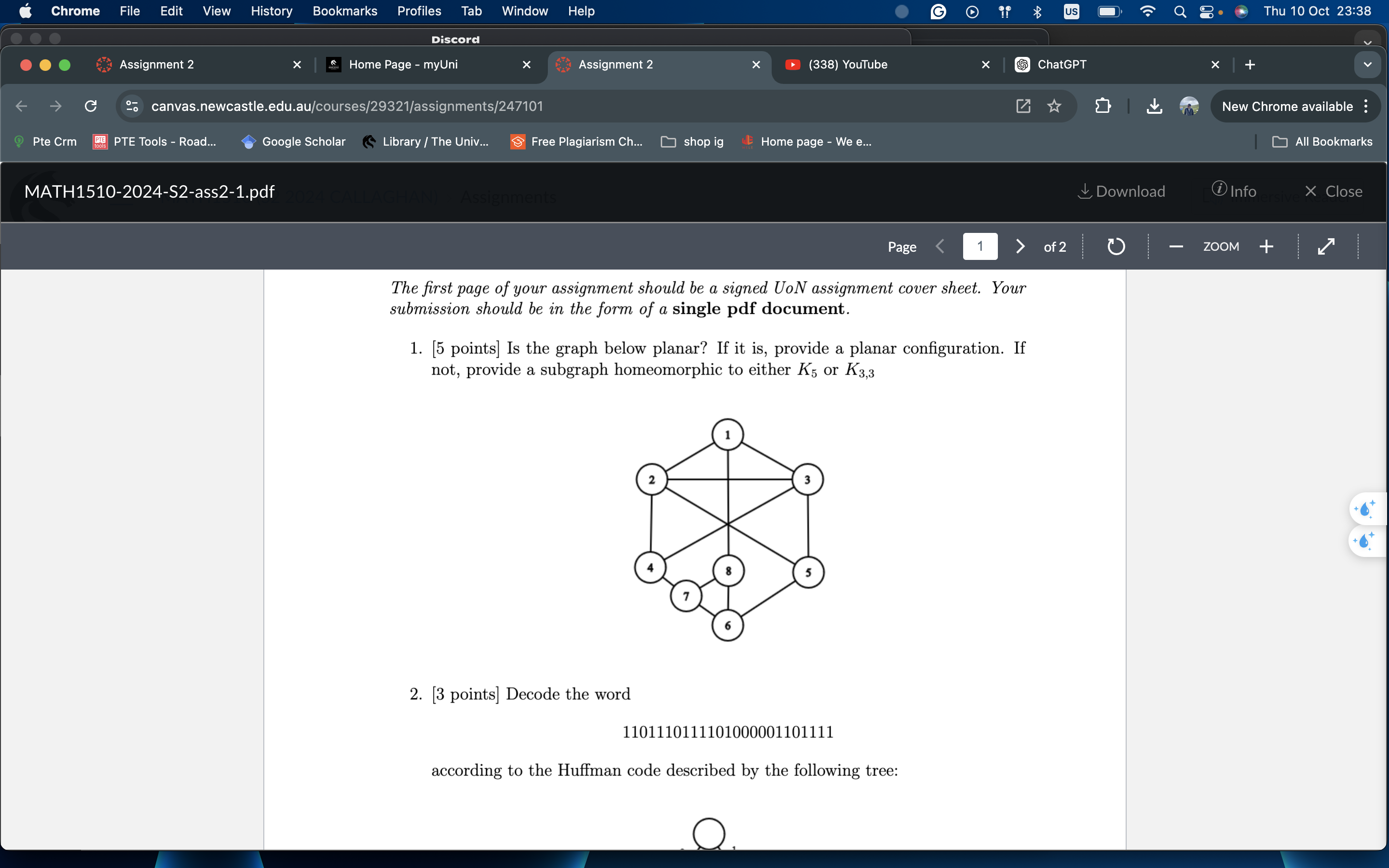The height and width of the screenshot is (868, 1389).
Task: Click the address bar URL
Action: (x=347, y=106)
